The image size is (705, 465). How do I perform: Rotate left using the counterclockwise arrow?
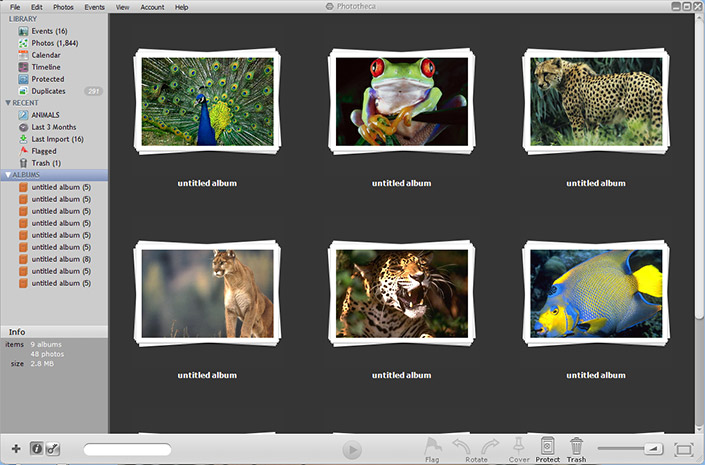462,447
